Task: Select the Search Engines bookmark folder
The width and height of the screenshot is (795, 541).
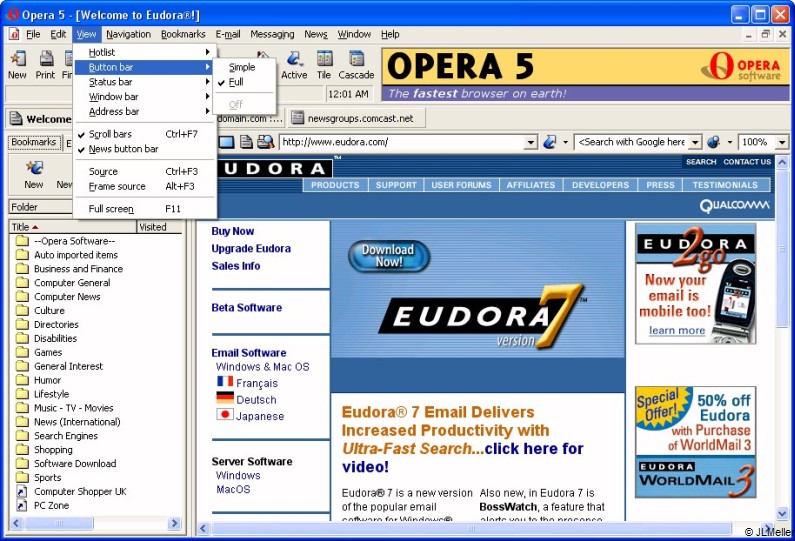Action: pos(66,436)
